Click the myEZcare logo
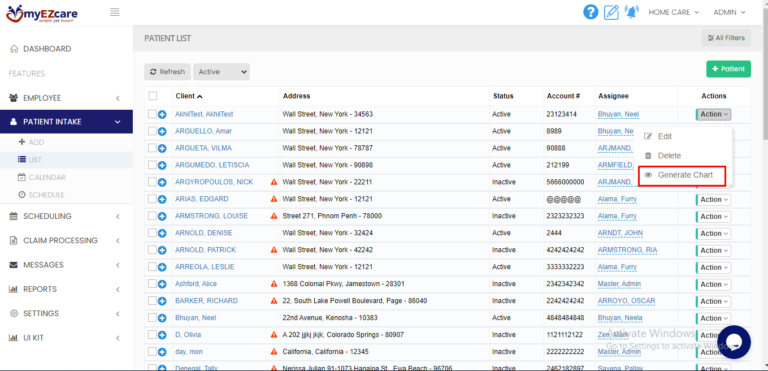The width and height of the screenshot is (768, 371). (42, 13)
